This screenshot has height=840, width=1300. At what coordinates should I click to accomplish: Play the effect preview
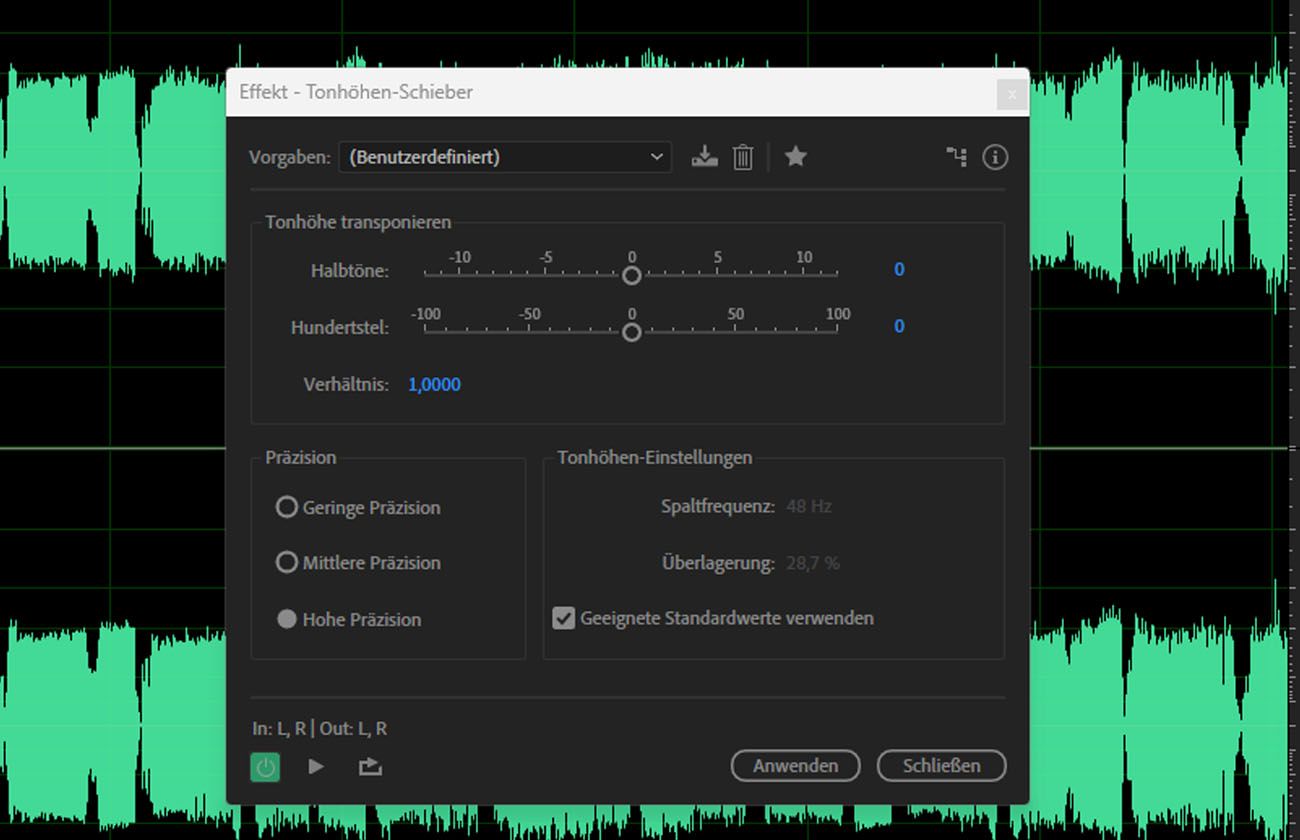(x=316, y=767)
